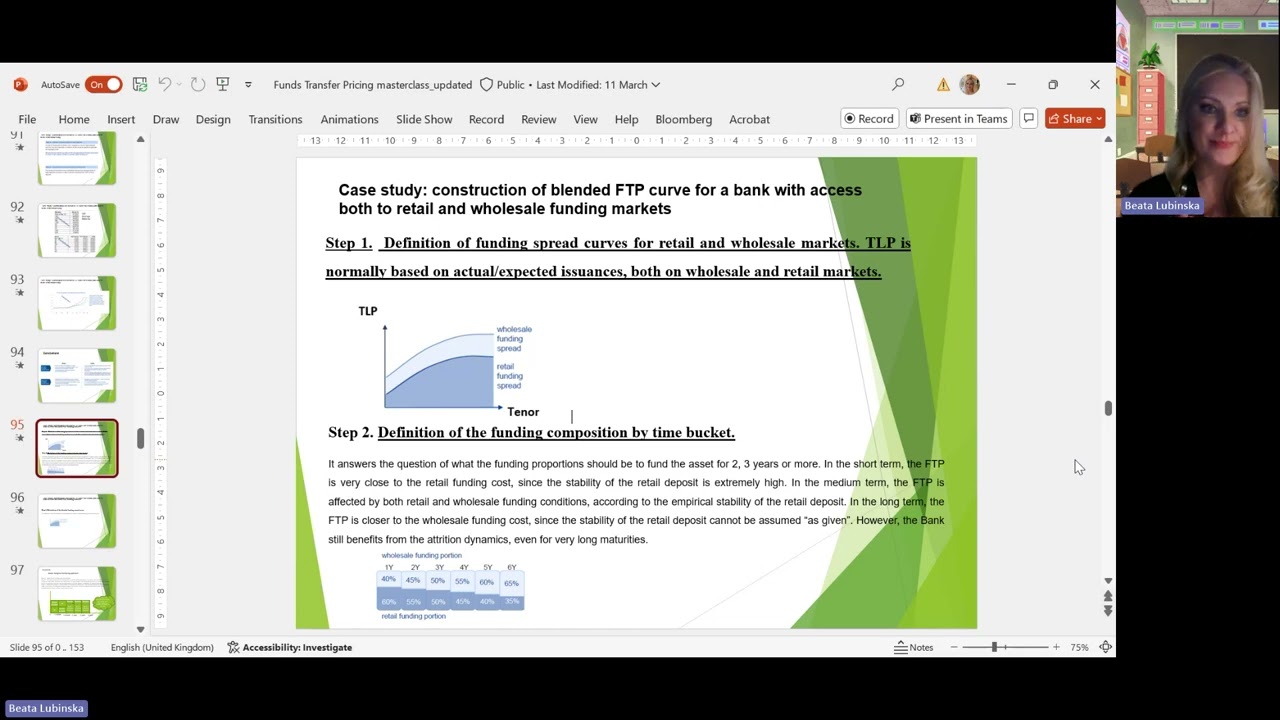Click the Public sensitivity shield icon
Image resolution: width=1280 pixels, height=720 pixels.
point(487,85)
